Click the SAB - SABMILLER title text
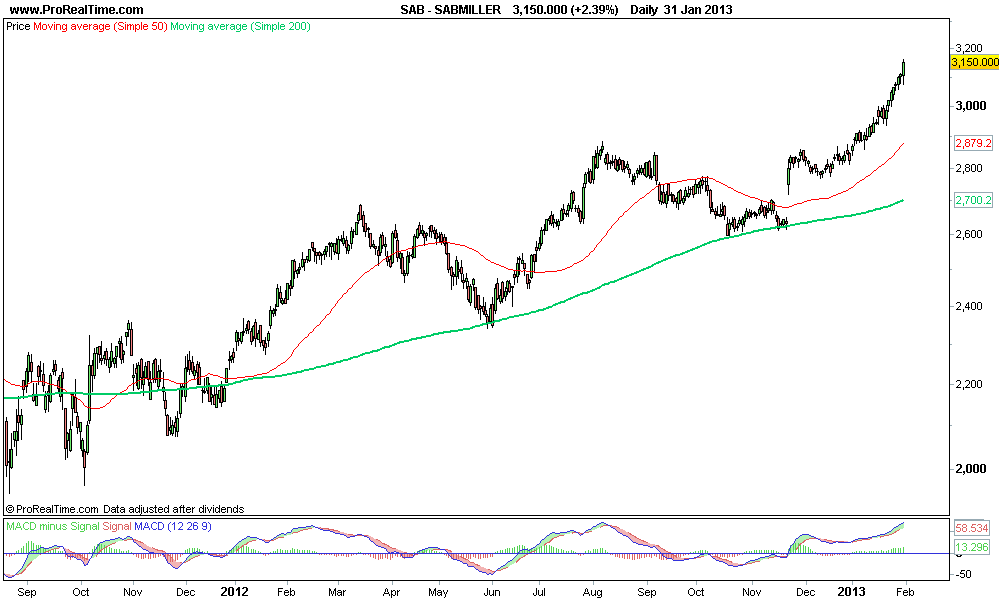 [x=450, y=10]
